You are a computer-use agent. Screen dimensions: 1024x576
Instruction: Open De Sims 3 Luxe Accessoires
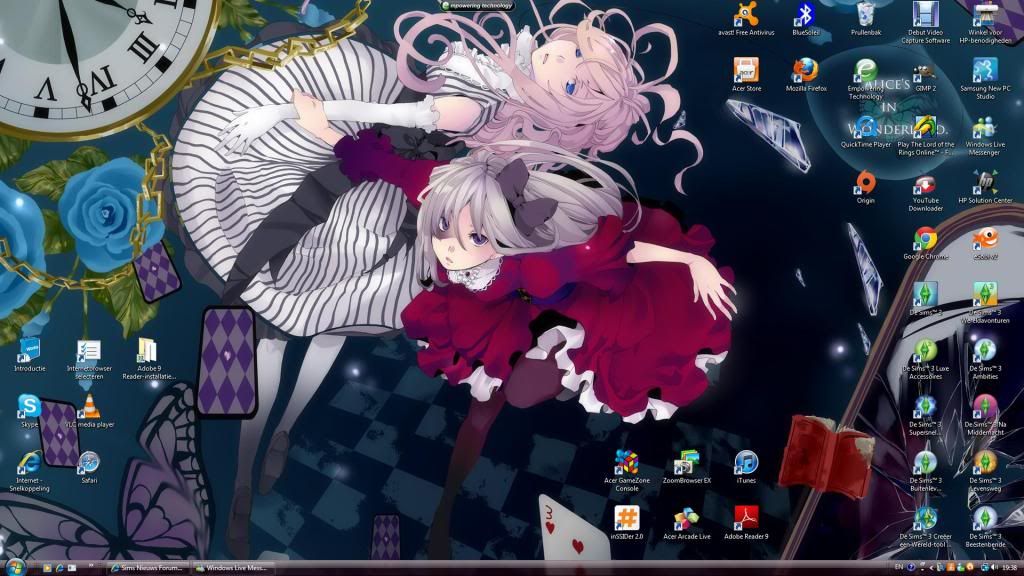[925, 359]
